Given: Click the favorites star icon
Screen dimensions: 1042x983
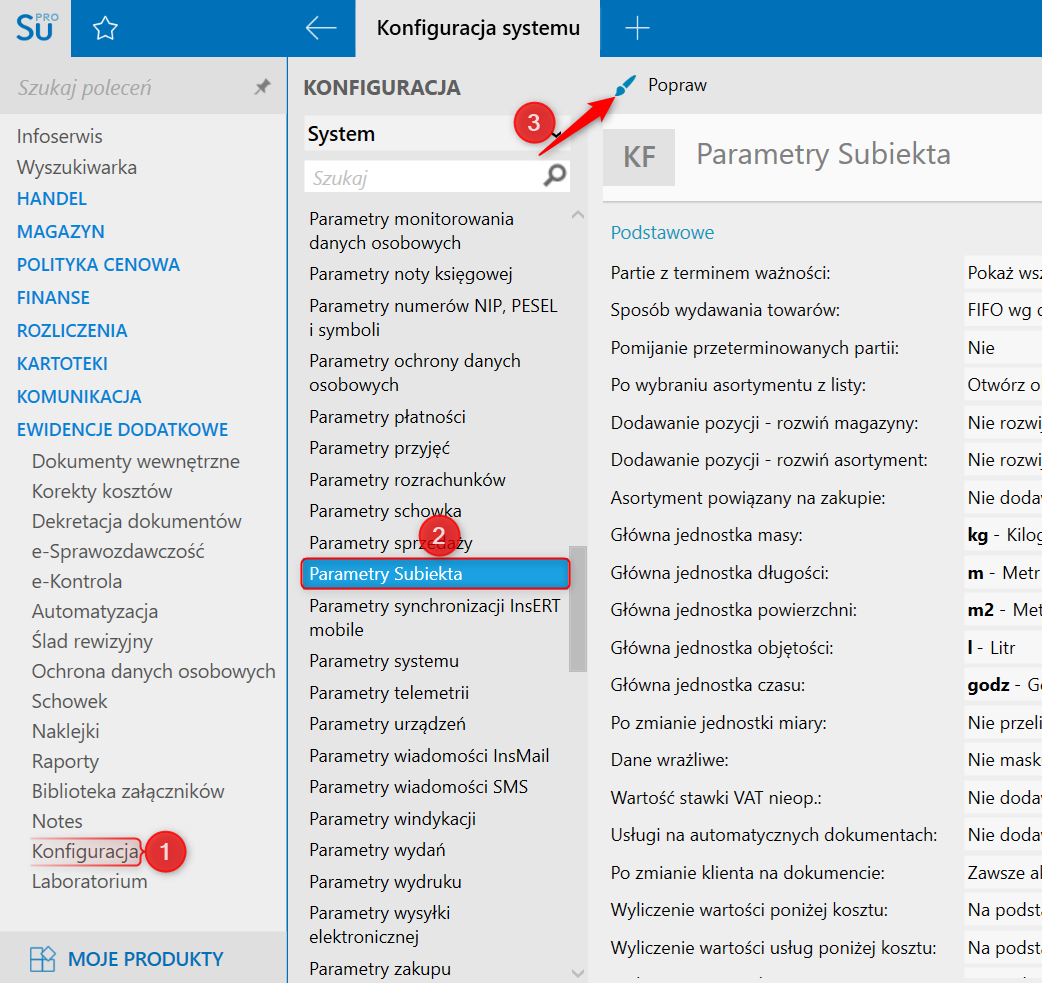Looking at the screenshot, I should pos(105,29).
